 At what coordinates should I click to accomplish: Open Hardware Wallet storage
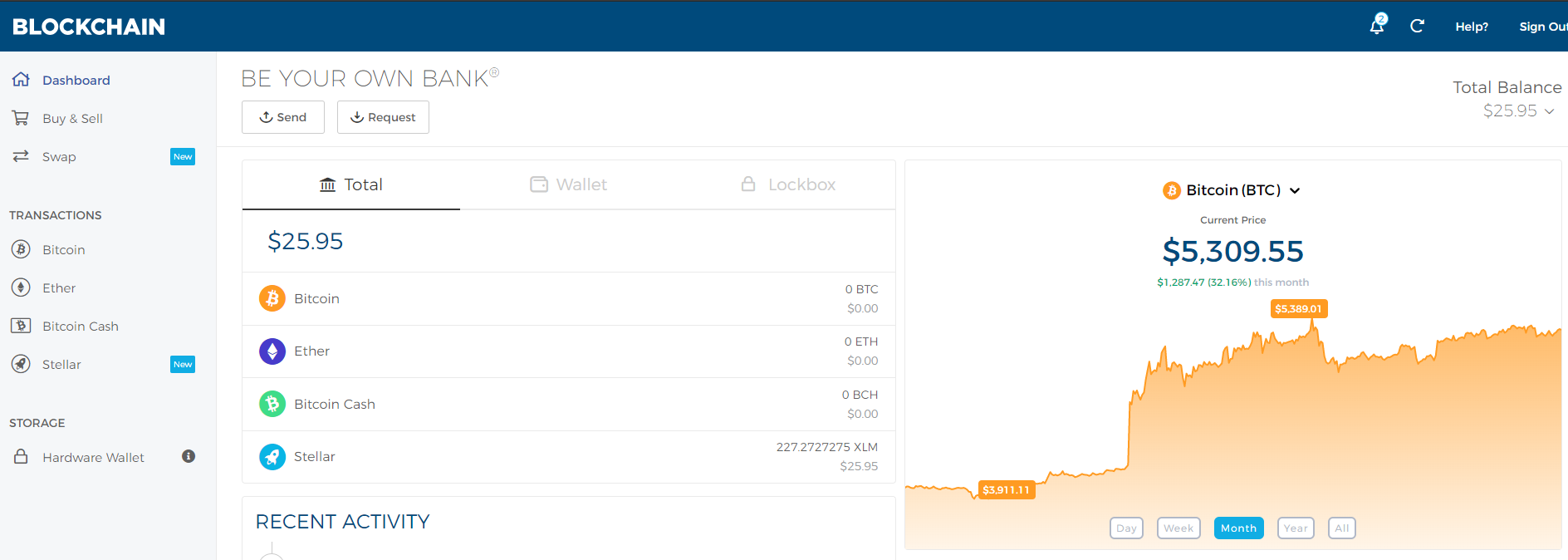[93, 458]
